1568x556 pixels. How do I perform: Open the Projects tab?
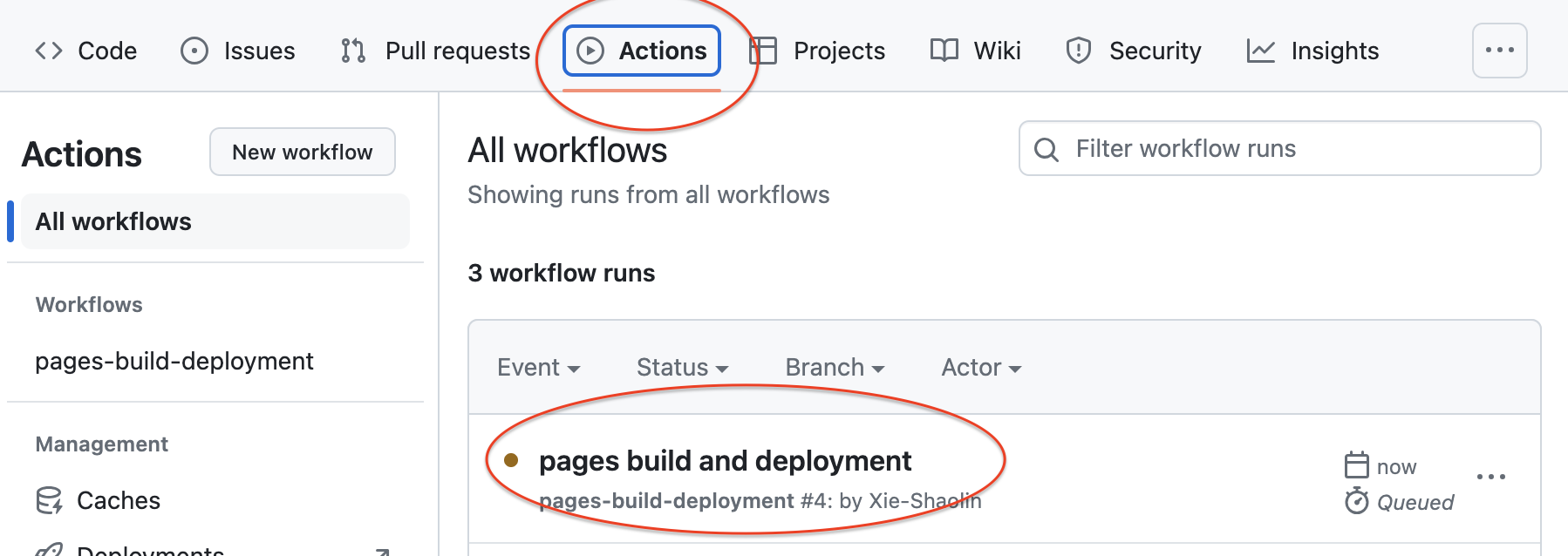(x=817, y=51)
